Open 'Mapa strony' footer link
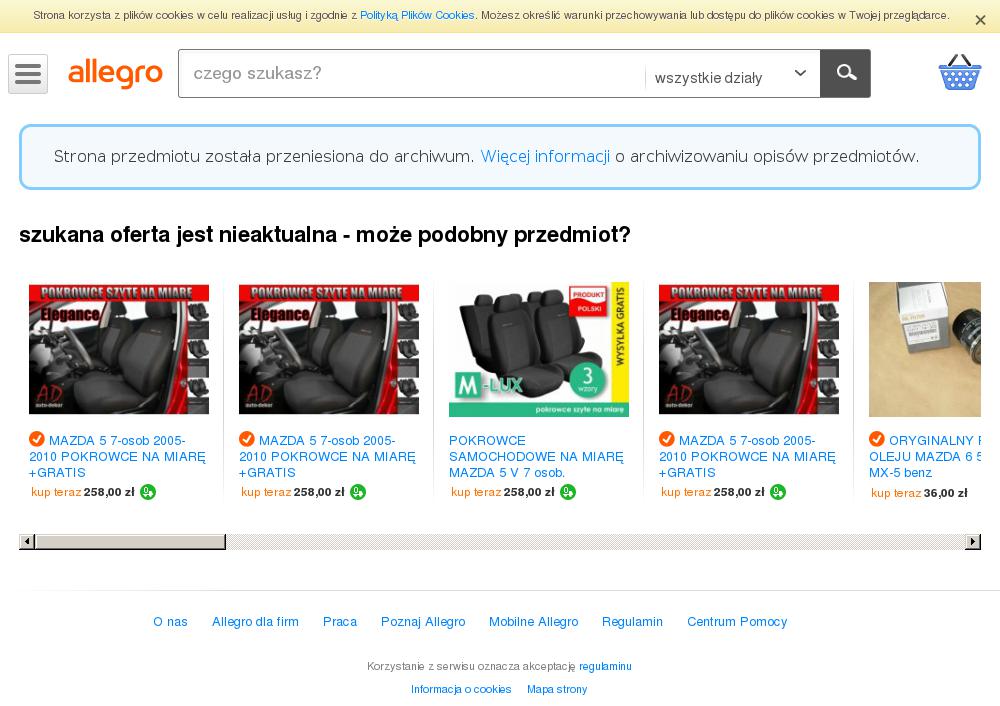Screen dimensions: 1000x706 click(557, 689)
